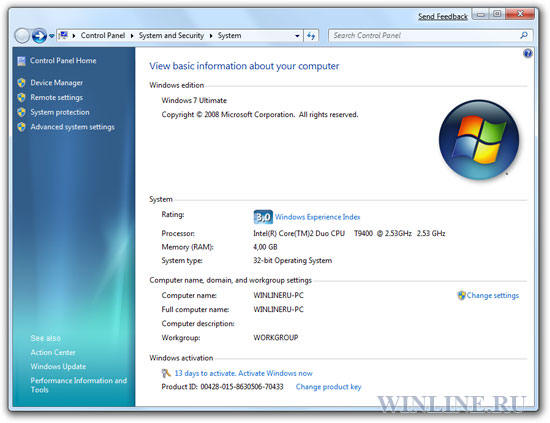
Task: Click the copyright 2008 Microsoft text
Action: coord(260,115)
